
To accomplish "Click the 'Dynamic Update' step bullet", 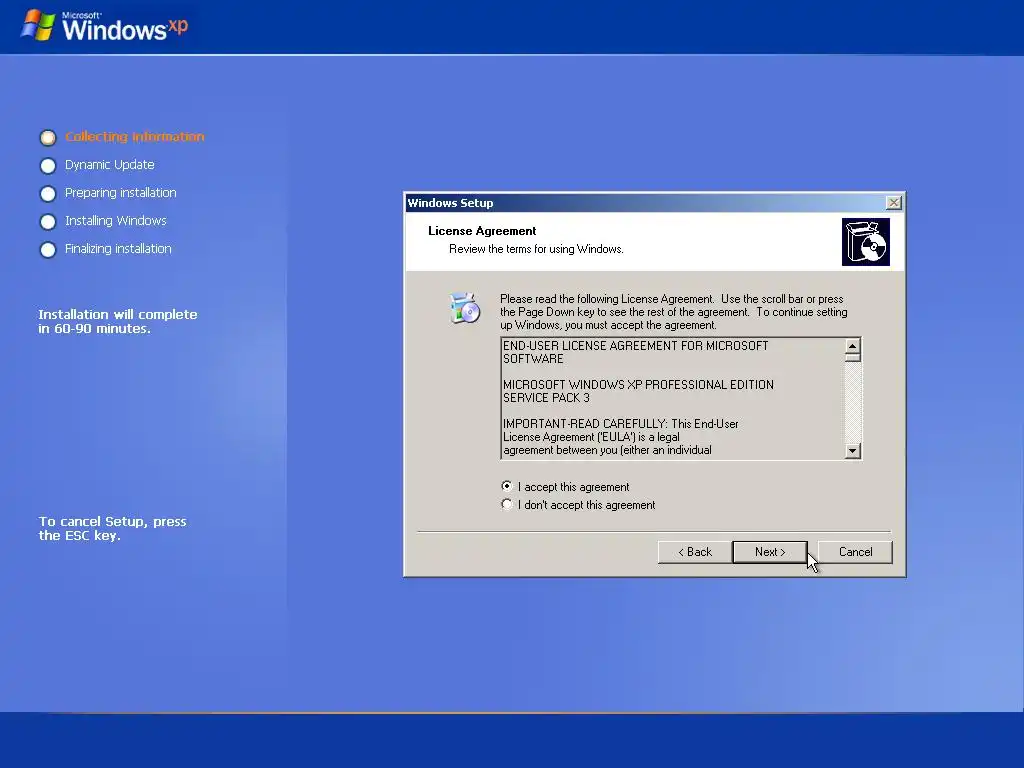I will (x=48, y=166).
